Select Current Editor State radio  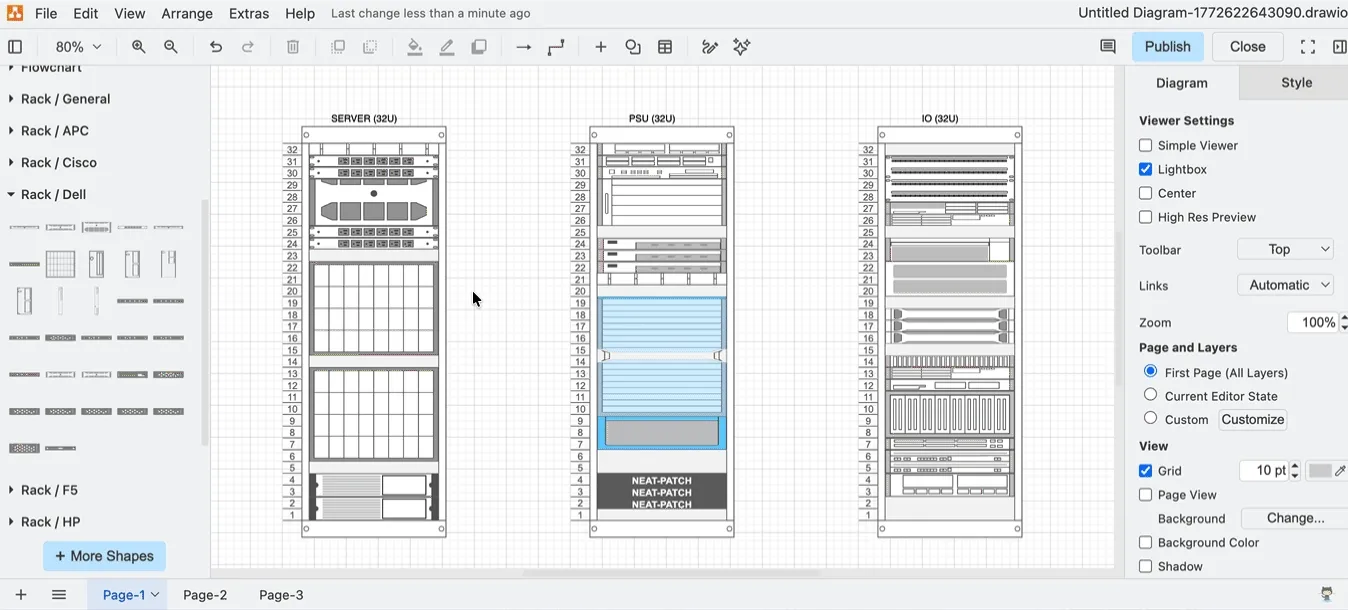pyautogui.click(x=1151, y=395)
